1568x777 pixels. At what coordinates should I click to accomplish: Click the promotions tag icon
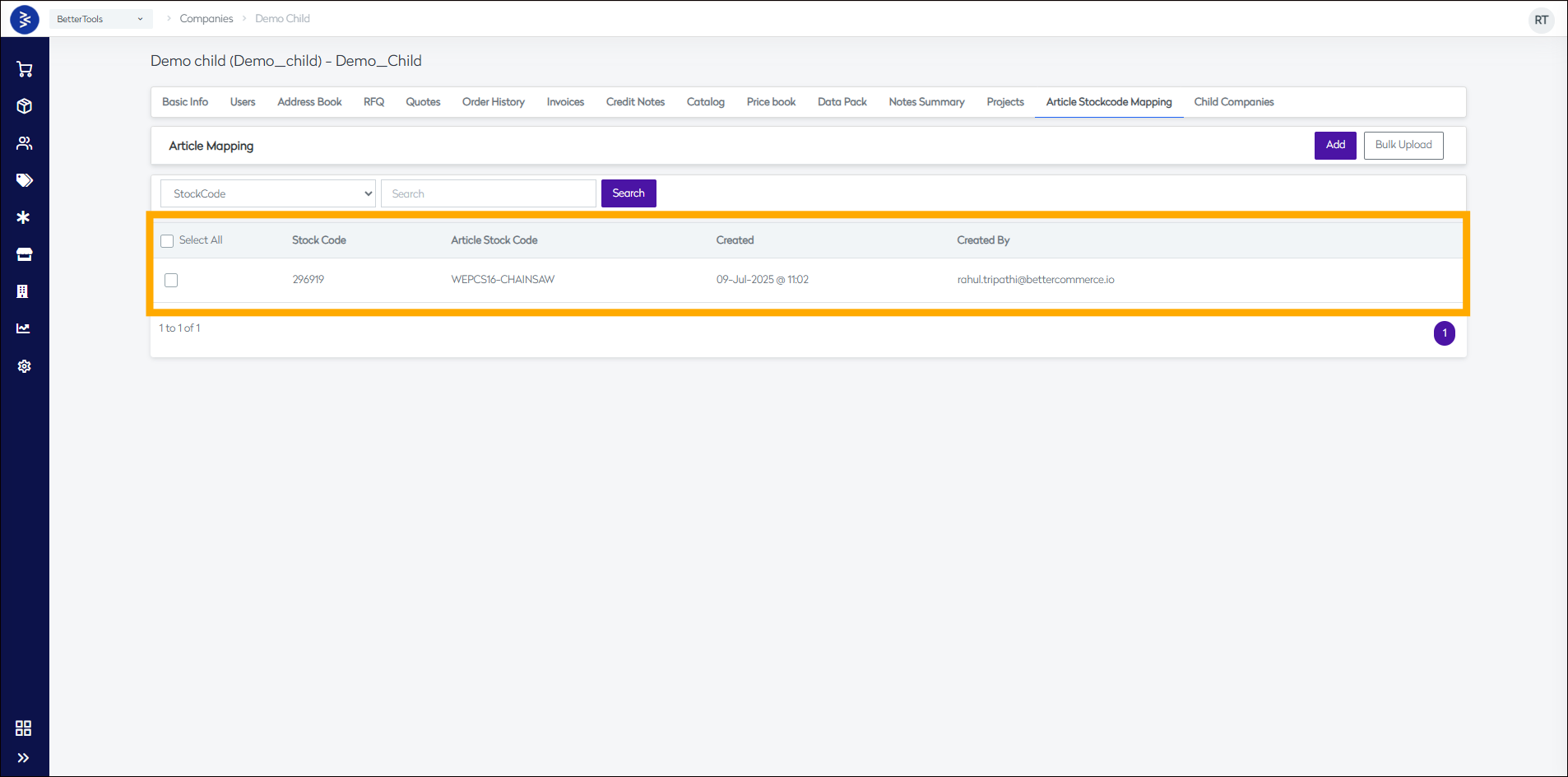(25, 180)
